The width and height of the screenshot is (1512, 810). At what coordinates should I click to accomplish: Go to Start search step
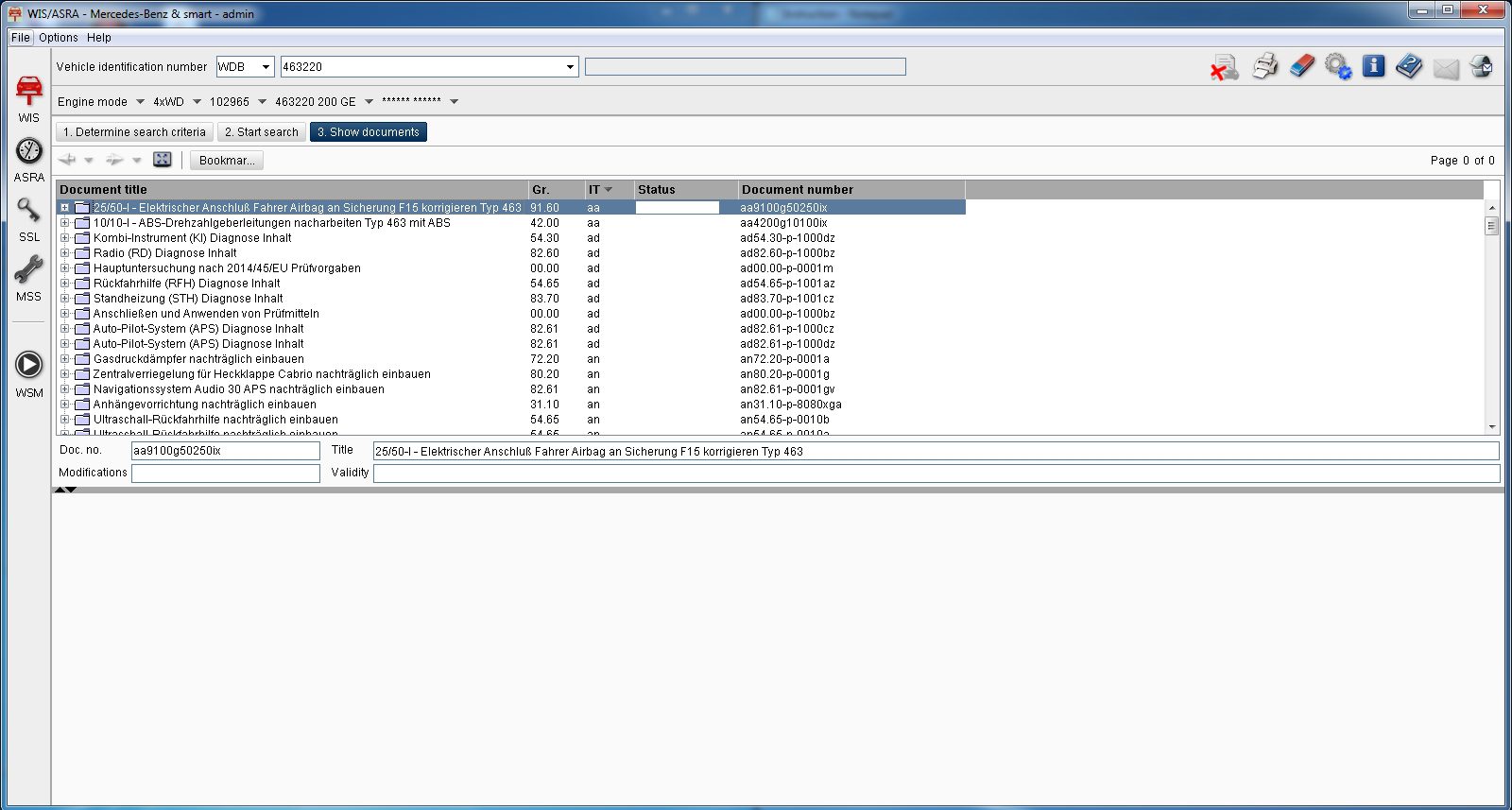click(262, 132)
